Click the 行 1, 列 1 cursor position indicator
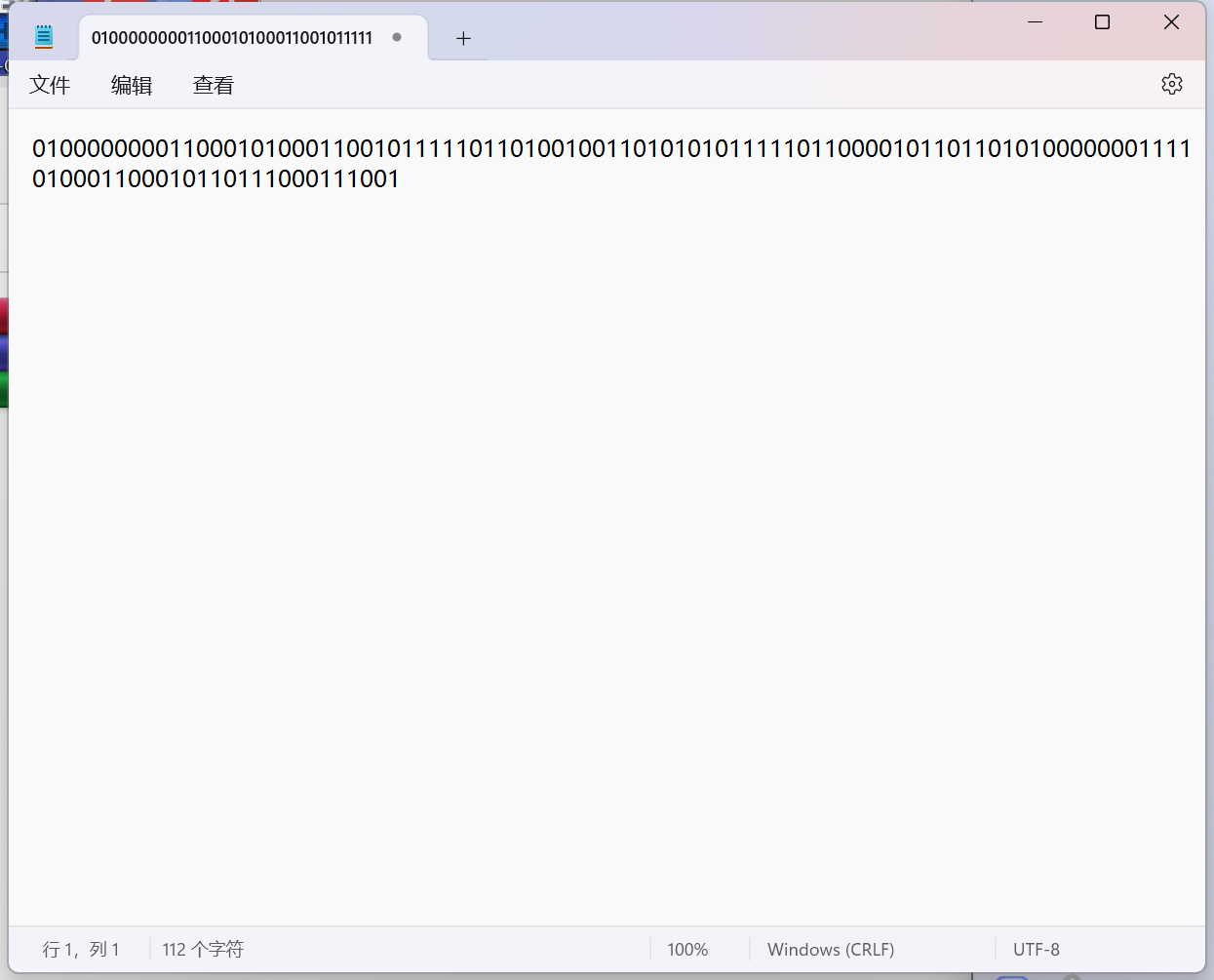 [x=81, y=949]
